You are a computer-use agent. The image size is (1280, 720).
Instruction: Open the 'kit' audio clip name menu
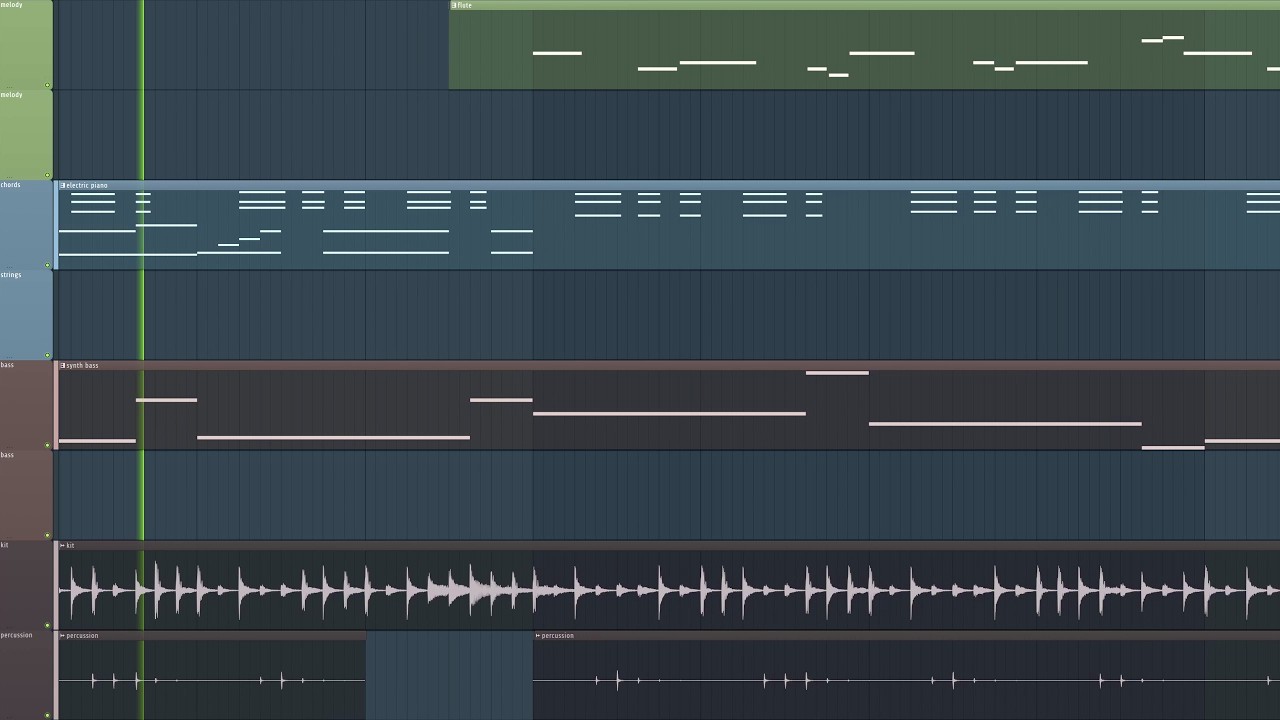pyautogui.click(x=70, y=545)
